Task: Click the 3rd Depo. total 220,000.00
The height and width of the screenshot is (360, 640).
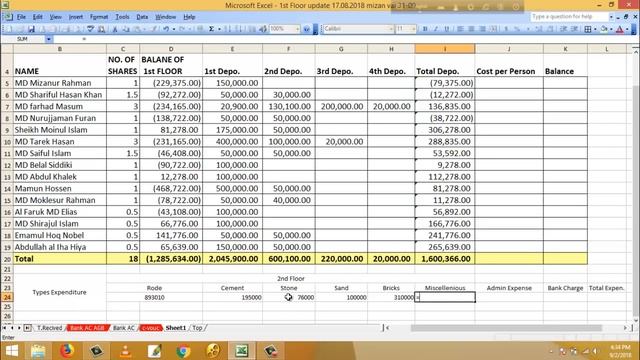Action: (341, 259)
